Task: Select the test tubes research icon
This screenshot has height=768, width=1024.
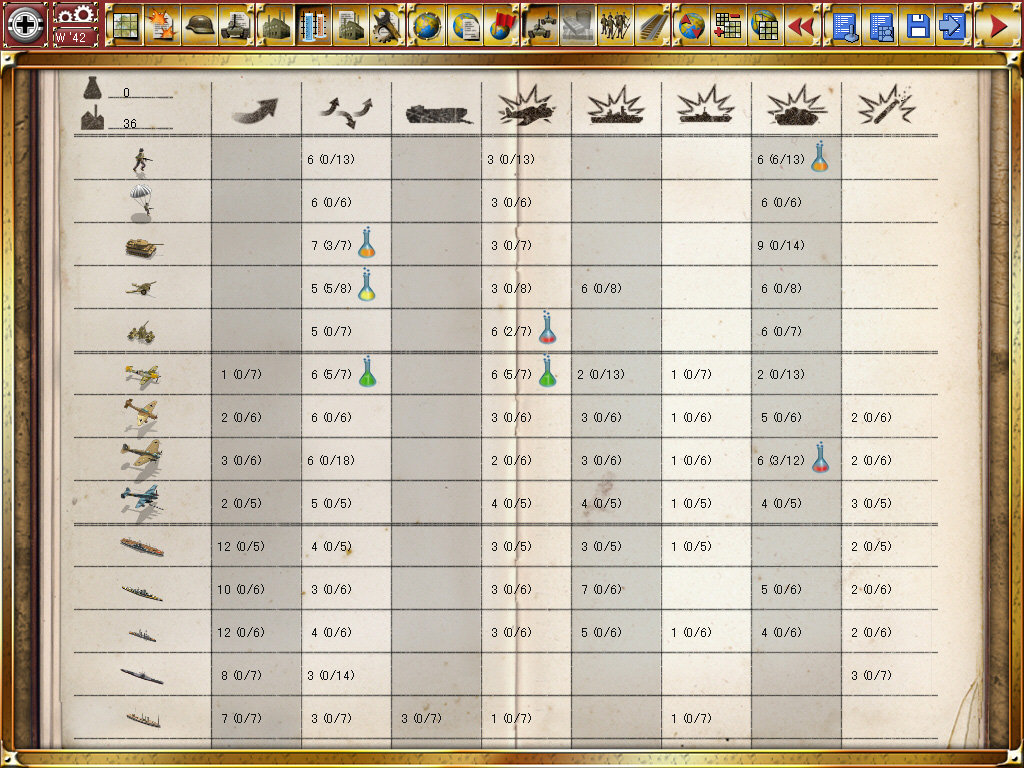Action: [313, 25]
